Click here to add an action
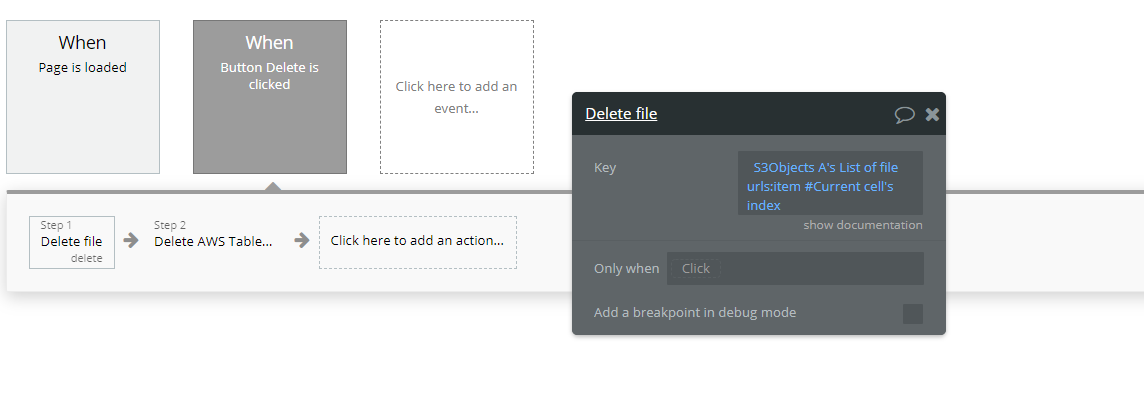 tap(417, 242)
